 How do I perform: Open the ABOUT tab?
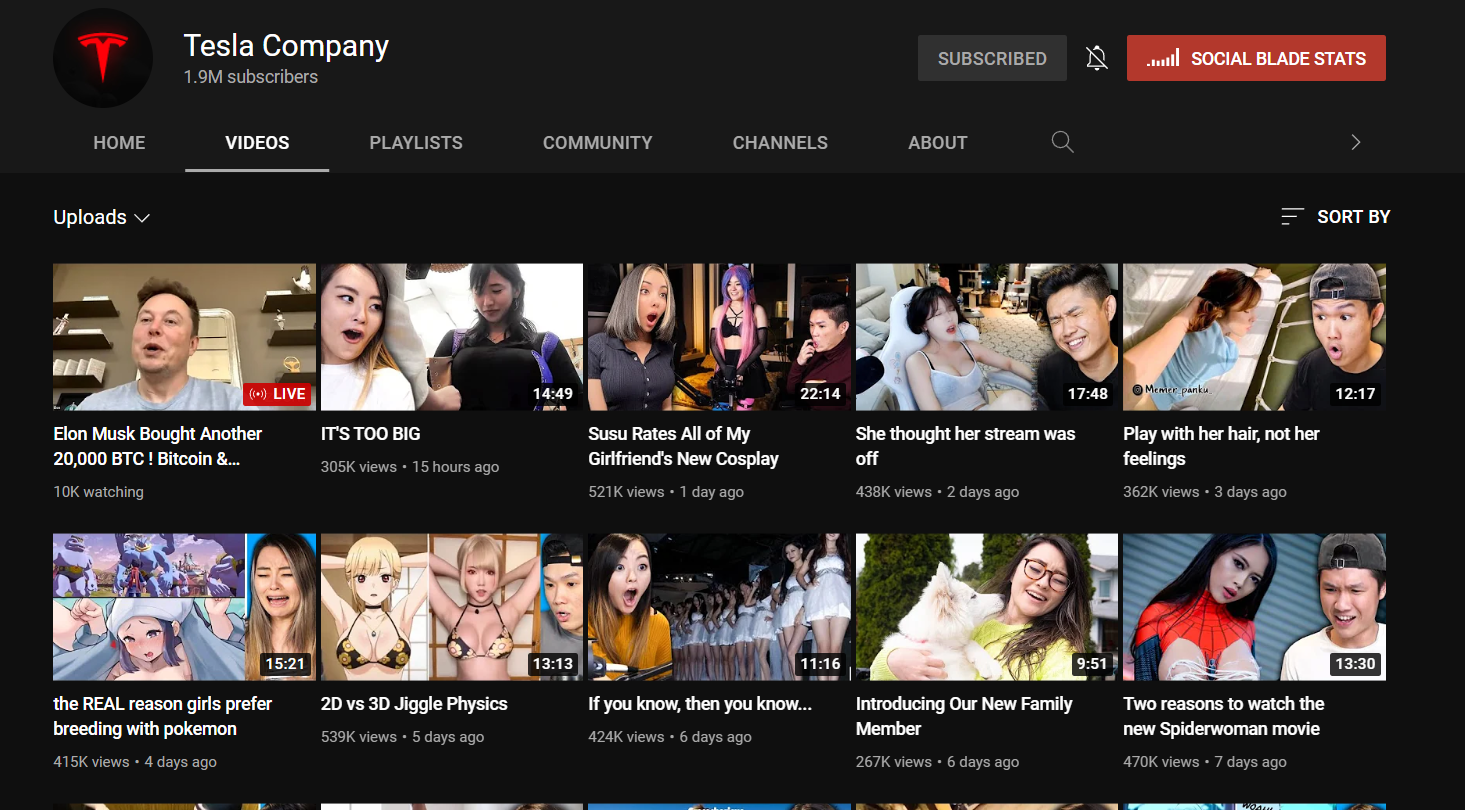(x=937, y=143)
